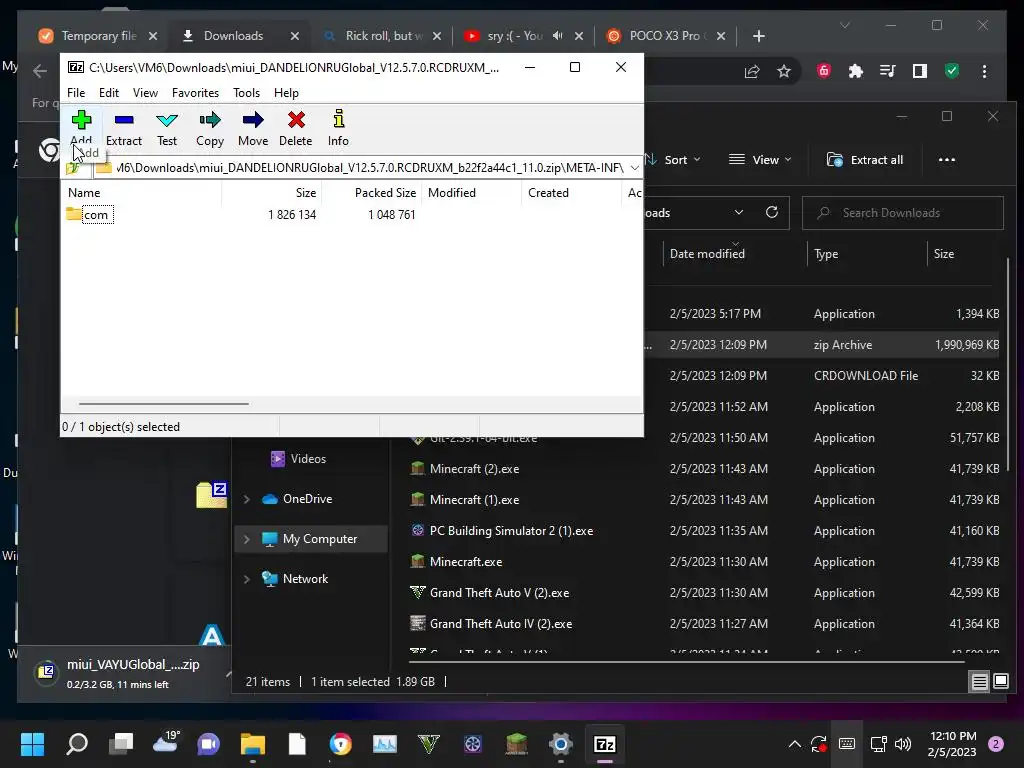The image size is (1024, 768).
Task: Bookmark this page with star icon
Action: [x=784, y=71]
